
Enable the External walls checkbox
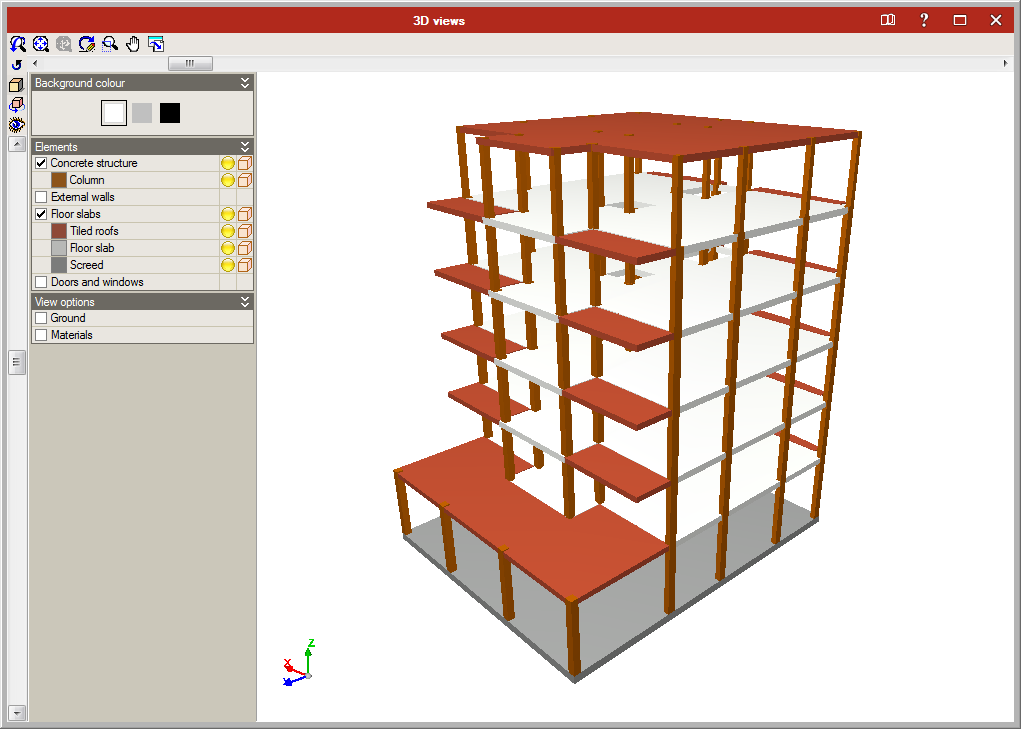[x=41, y=197]
